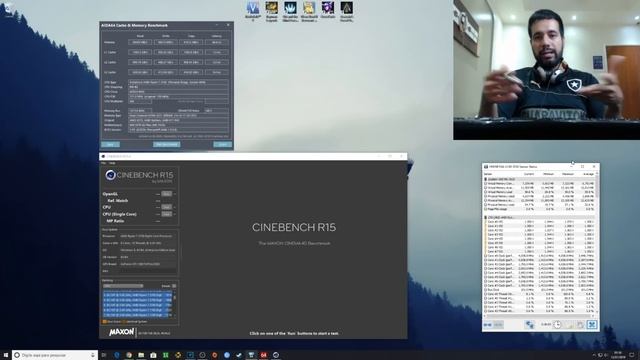
Task: Open Task View from the taskbar
Action: 104,355
